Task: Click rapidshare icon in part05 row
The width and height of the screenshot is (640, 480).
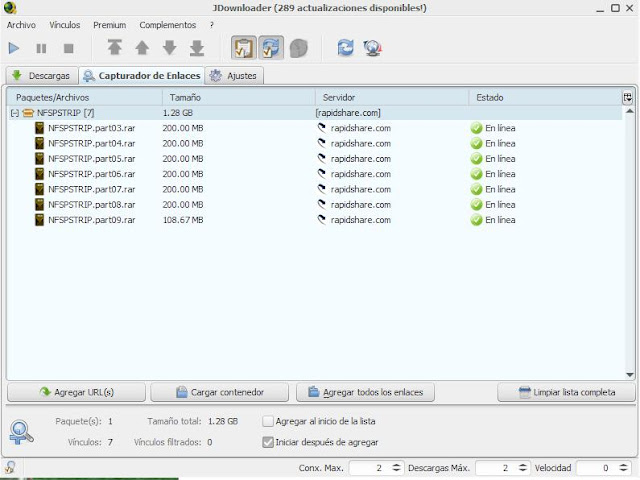Action: 322,158
